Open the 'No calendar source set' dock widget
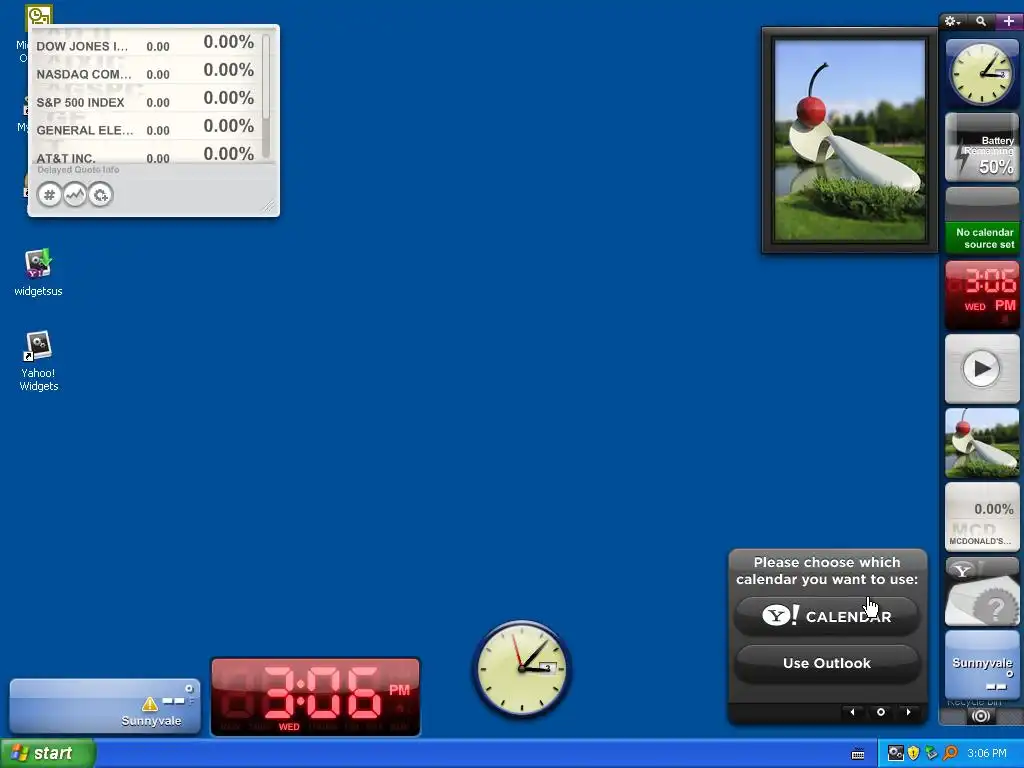Viewport: 1024px width, 768px height. 982,221
